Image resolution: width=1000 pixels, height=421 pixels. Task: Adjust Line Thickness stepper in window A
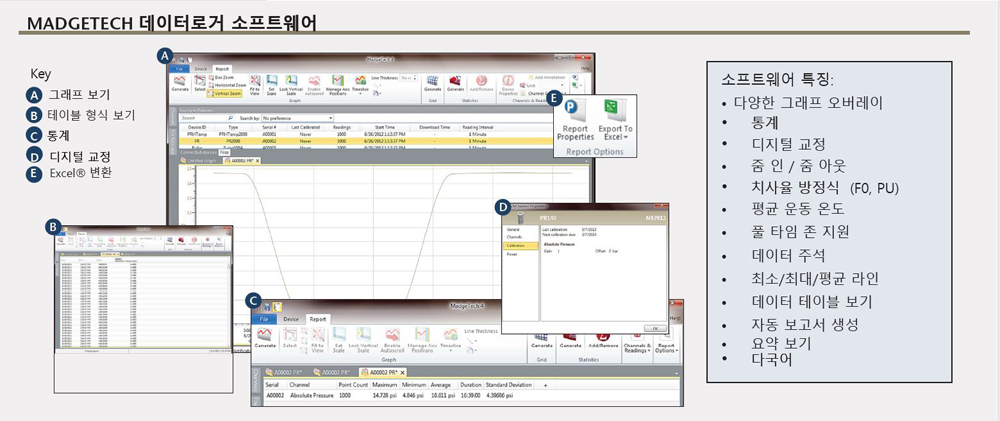pos(415,78)
